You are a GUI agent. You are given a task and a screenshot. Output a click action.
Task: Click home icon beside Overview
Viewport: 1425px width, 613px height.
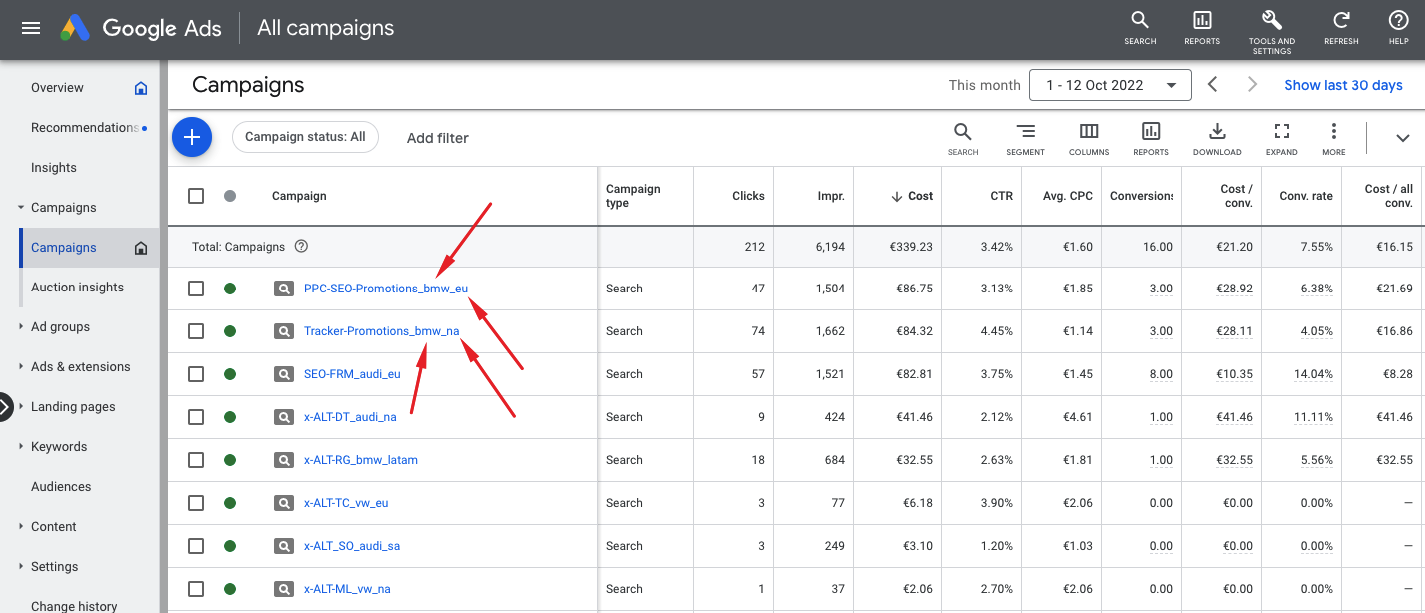[141, 88]
